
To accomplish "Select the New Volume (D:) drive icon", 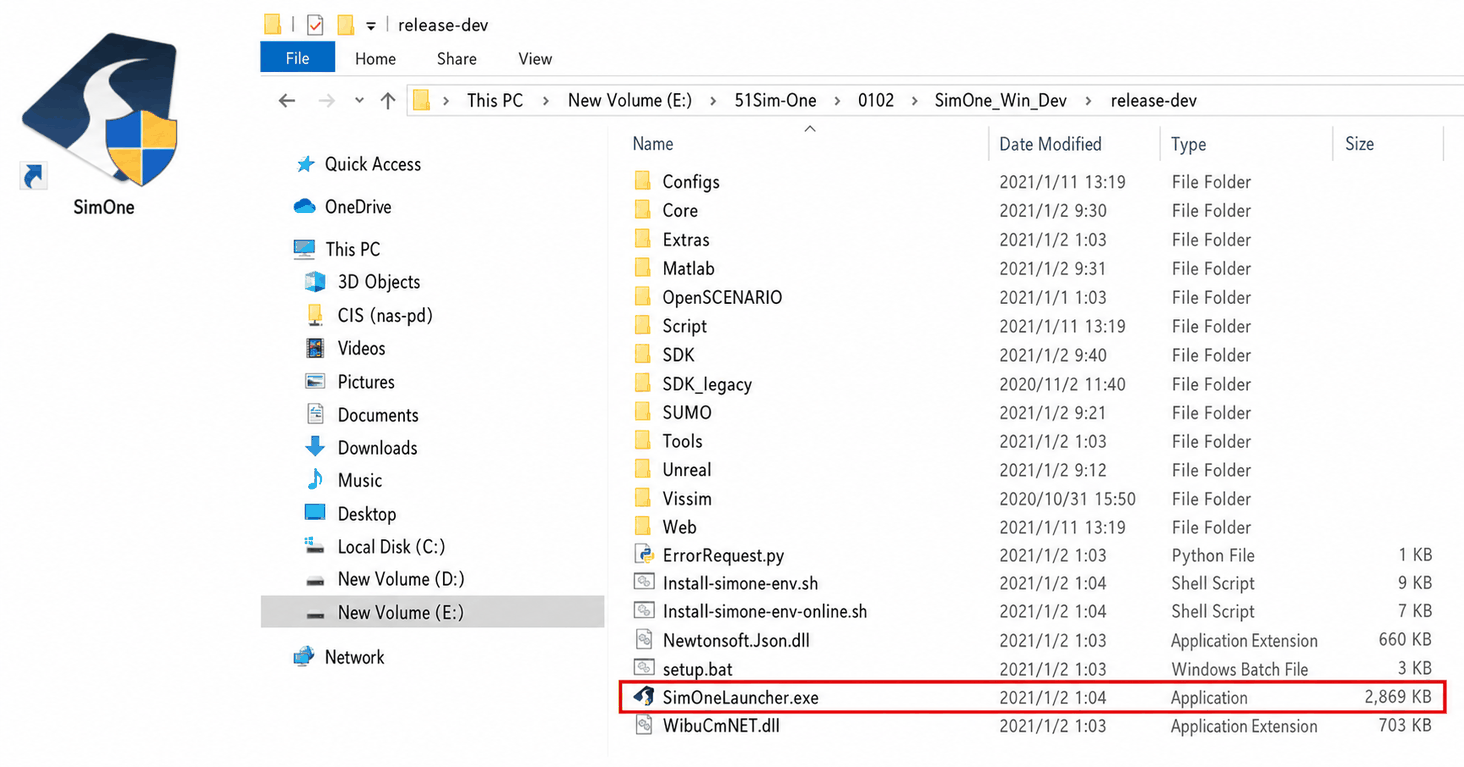I will 315,580.
